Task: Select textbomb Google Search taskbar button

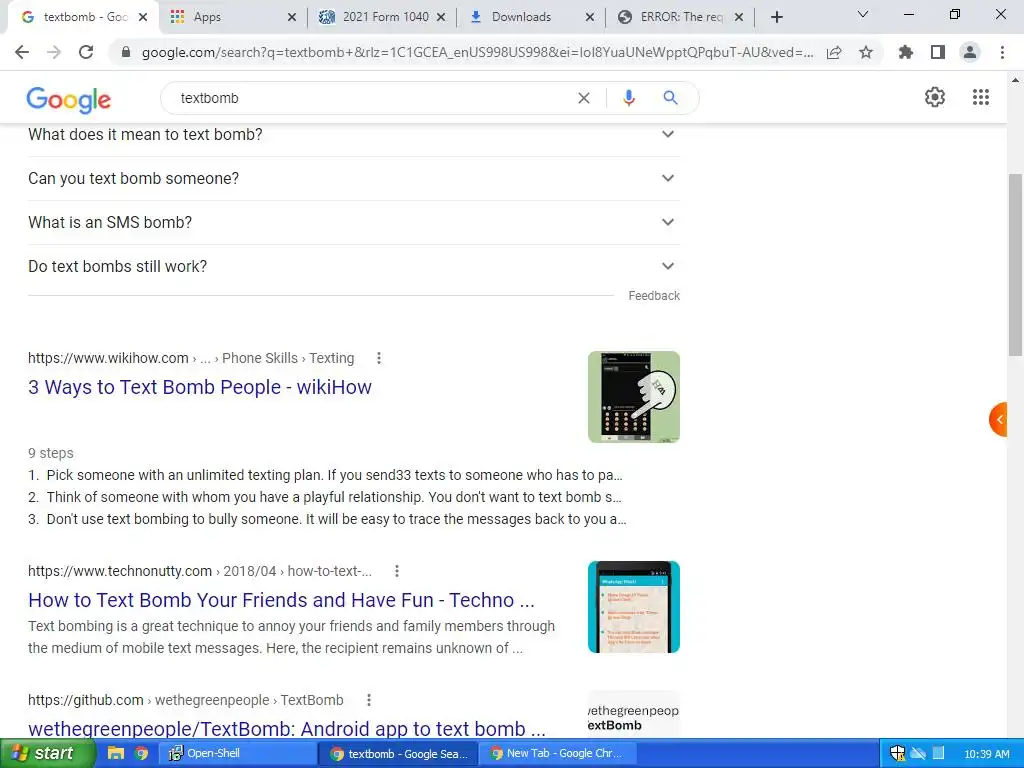Action: 397,754
